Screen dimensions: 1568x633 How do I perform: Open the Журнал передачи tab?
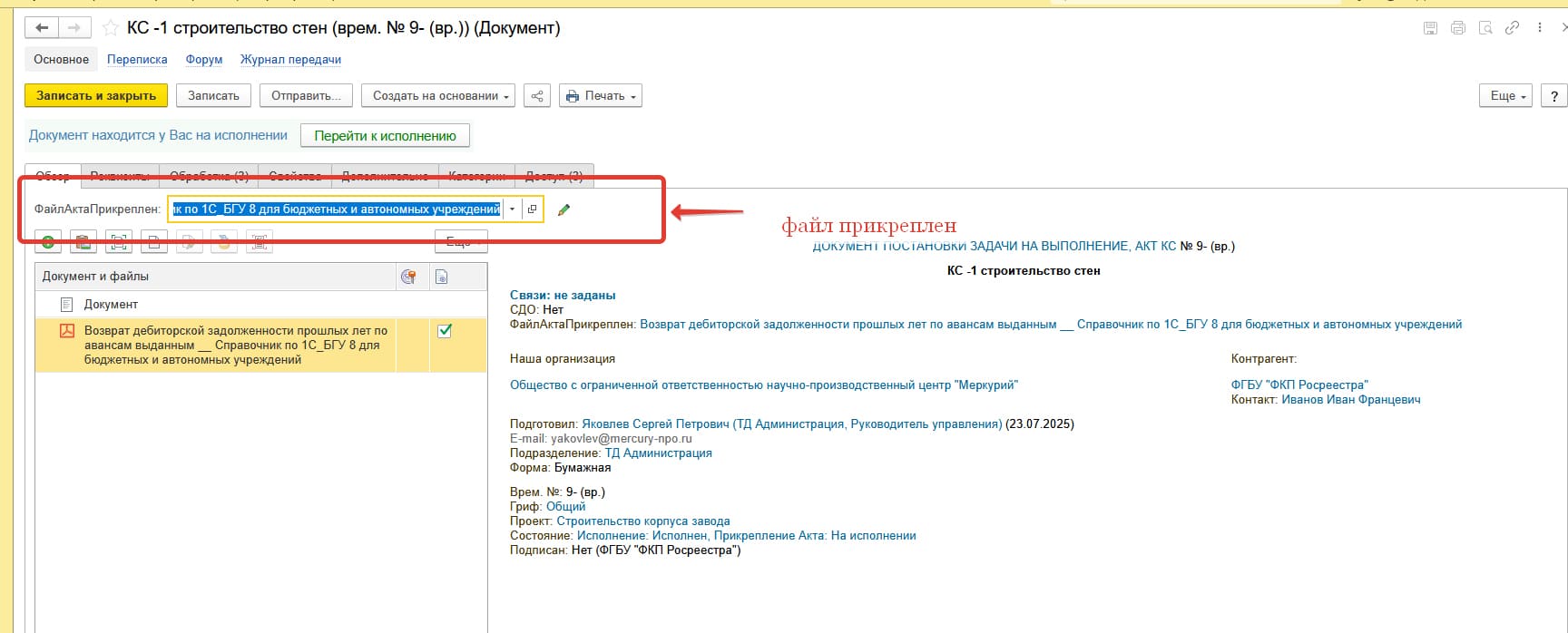pos(290,60)
